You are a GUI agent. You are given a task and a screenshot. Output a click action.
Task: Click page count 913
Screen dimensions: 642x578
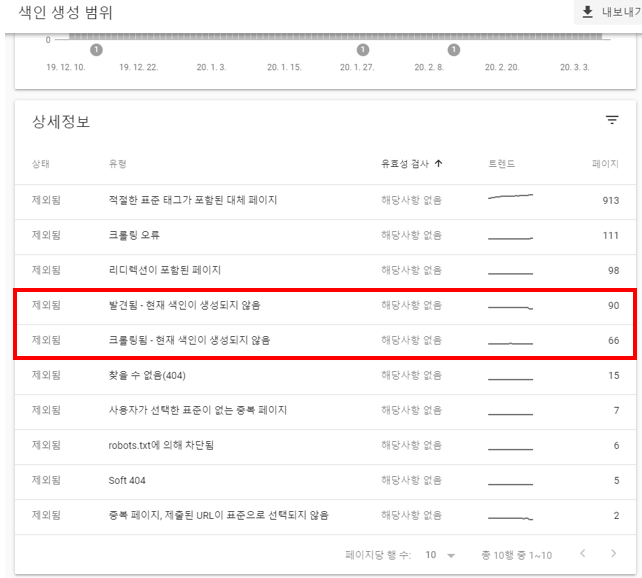(x=610, y=201)
